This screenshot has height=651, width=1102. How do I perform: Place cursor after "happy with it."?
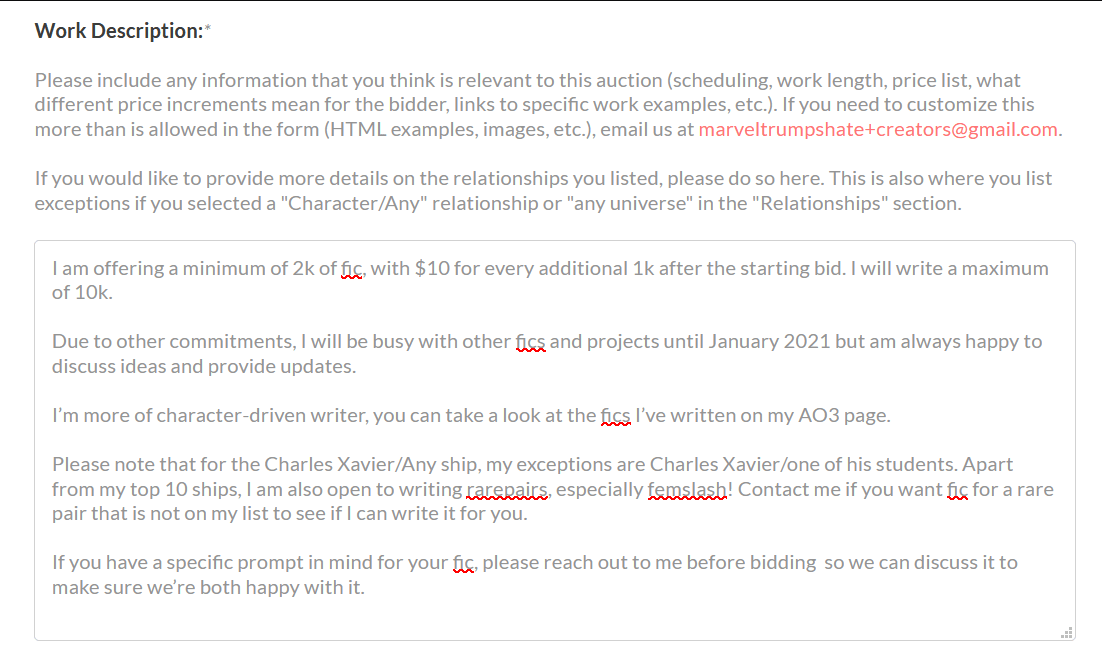(x=365, y=588)
